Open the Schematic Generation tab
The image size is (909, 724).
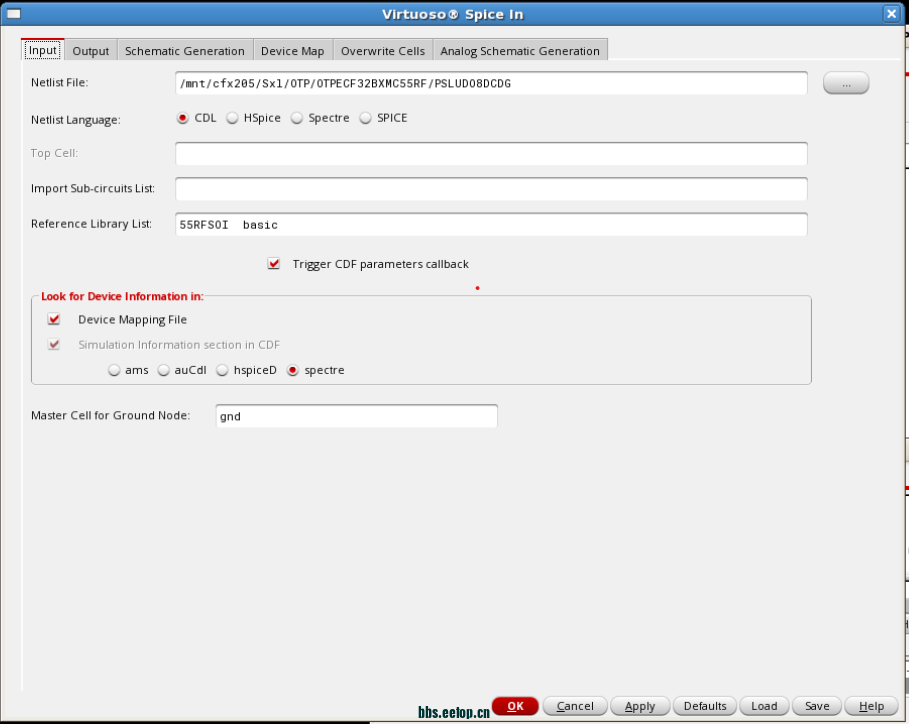tap(185, 51)
